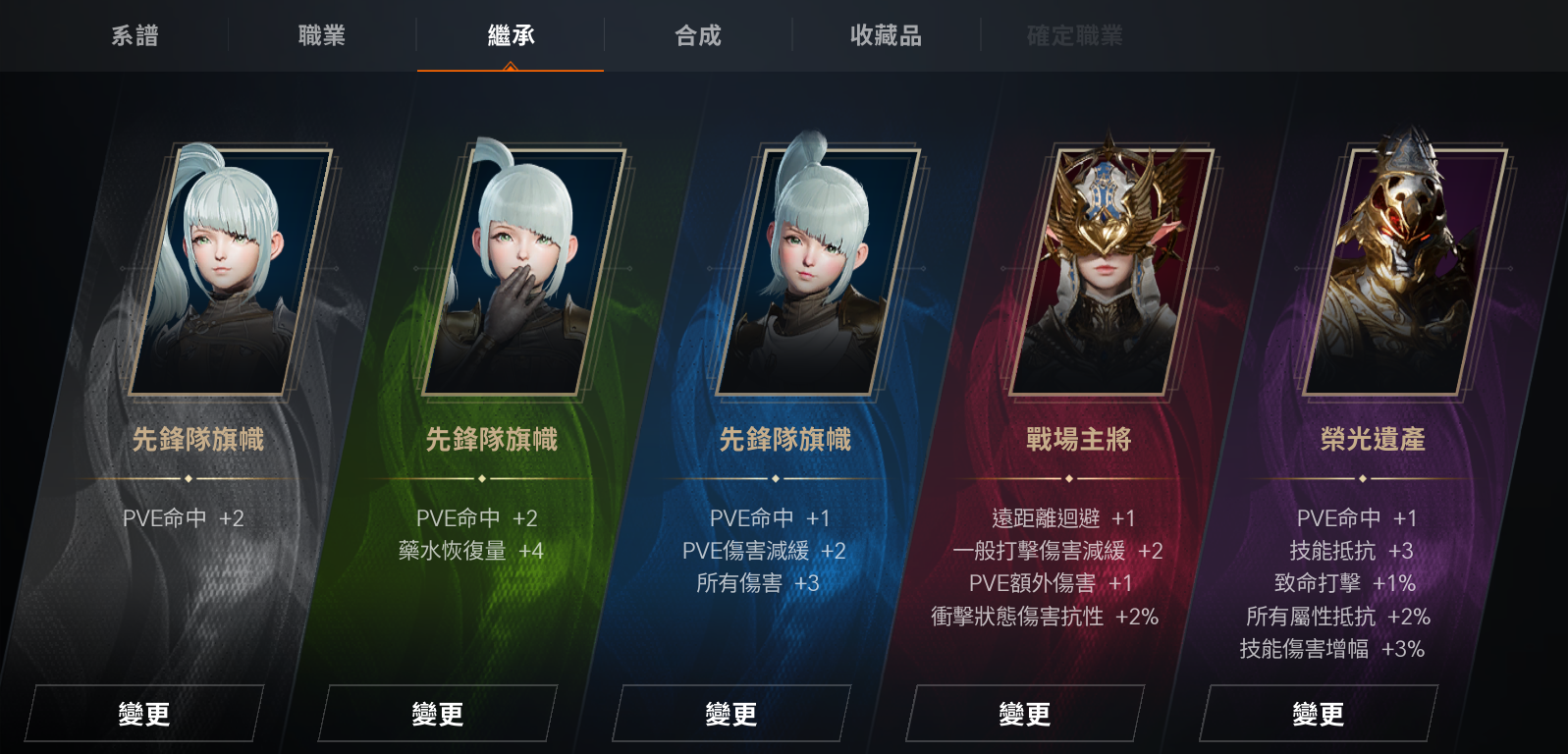
Task: Select the portrait covering mouth with glove
Action: 524,270
